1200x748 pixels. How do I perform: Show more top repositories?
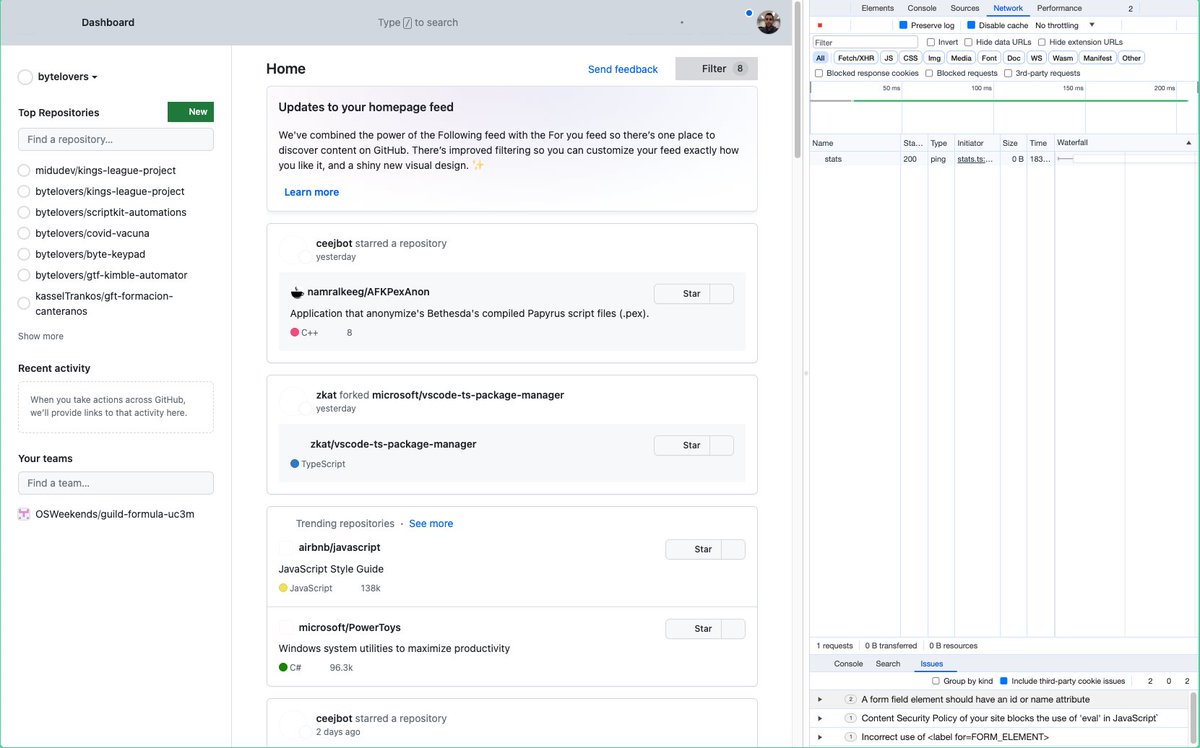coord(41,336)
